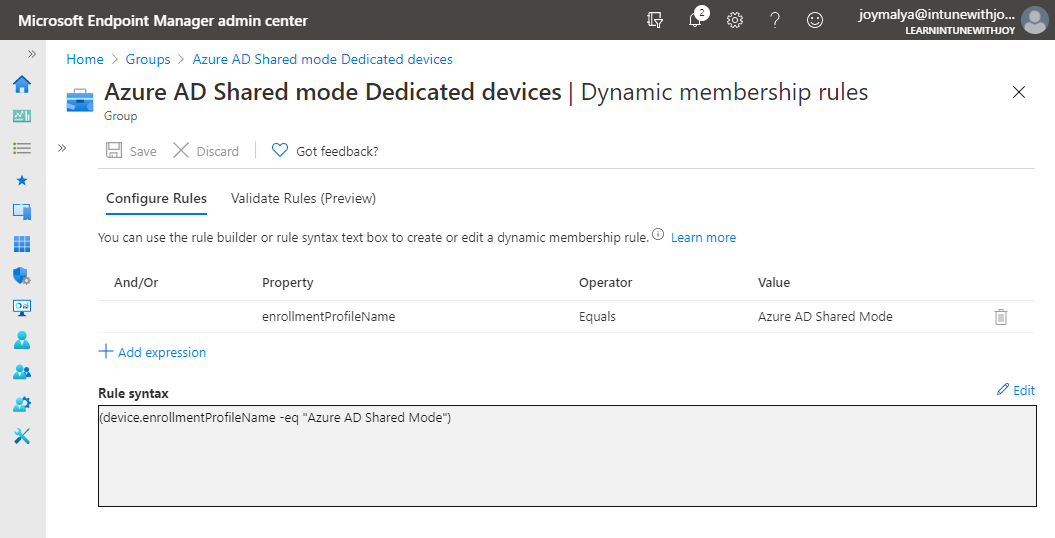Close the Dynamic membership rules blade
1055x538 pixels.
pyautogui.click(x=1019, y=92)
